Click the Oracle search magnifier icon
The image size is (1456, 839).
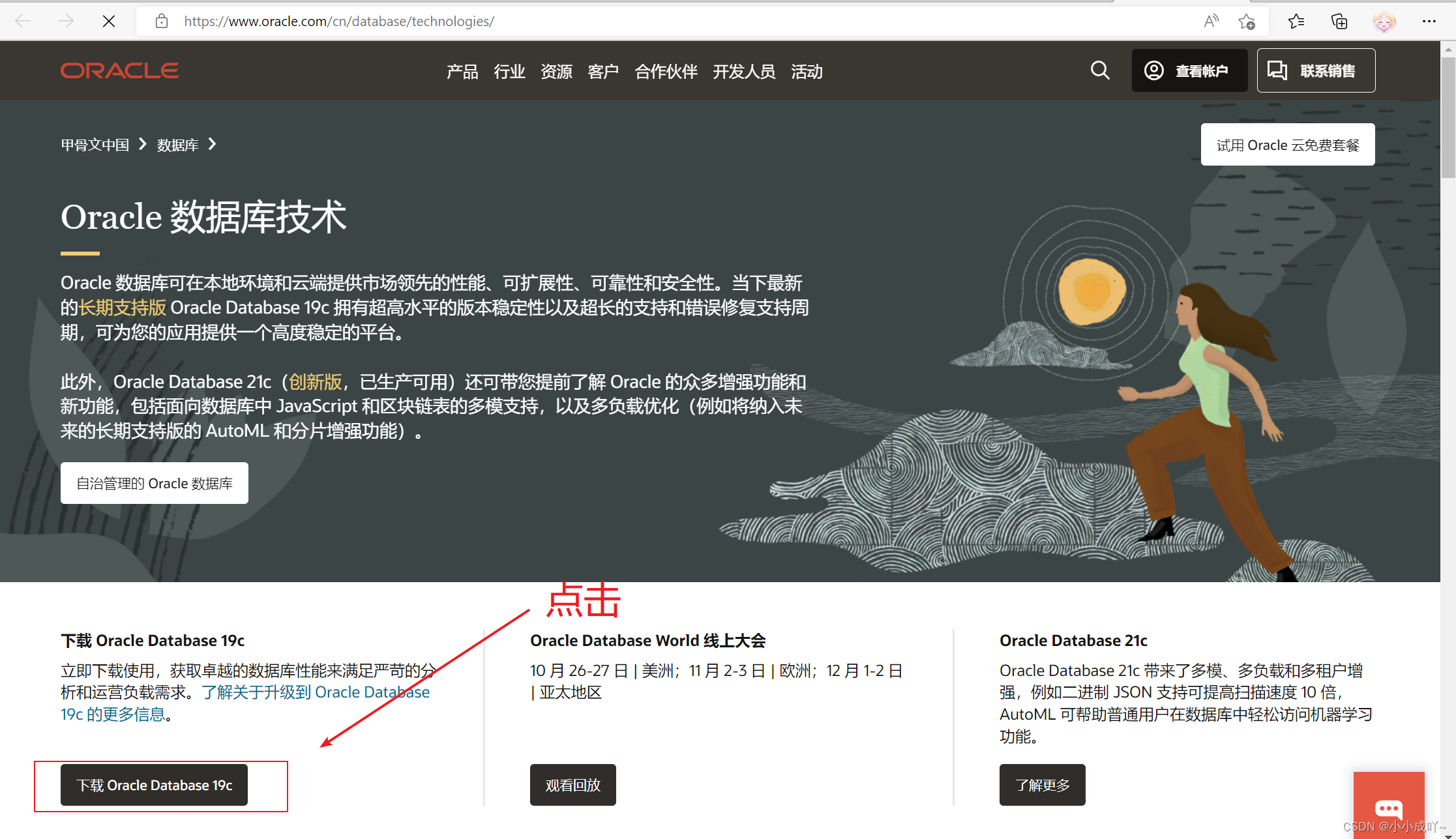tap(1100, 70)
